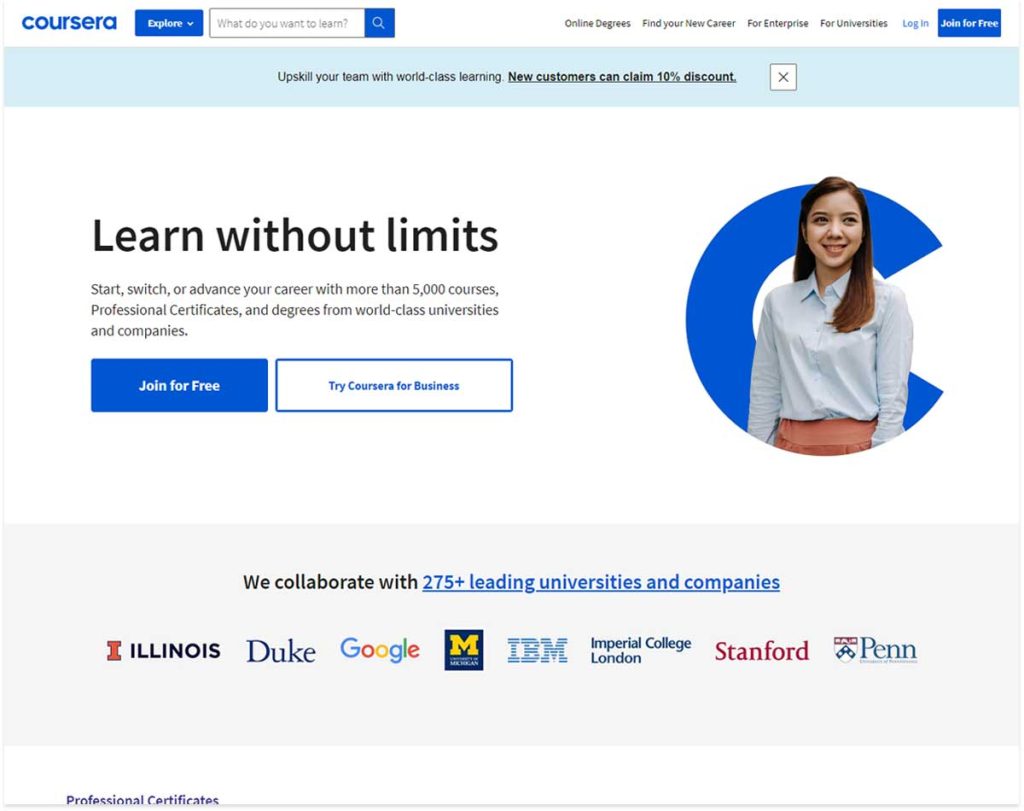Open the Google partner logo
The image size is (1024, 811).
[380, 650]
